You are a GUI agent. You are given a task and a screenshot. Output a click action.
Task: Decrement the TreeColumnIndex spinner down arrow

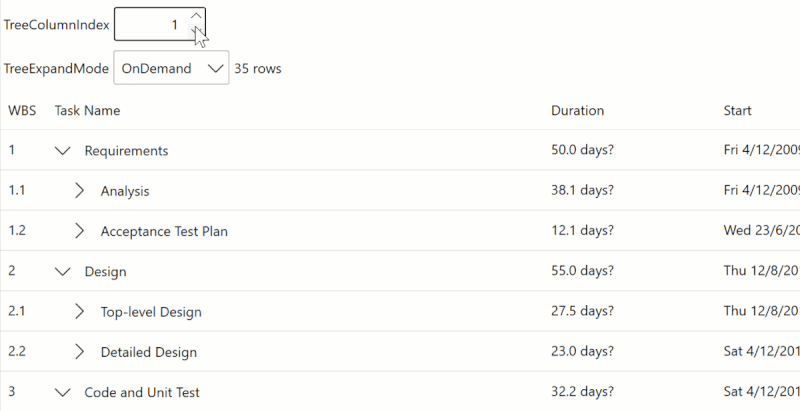point(196,32)
